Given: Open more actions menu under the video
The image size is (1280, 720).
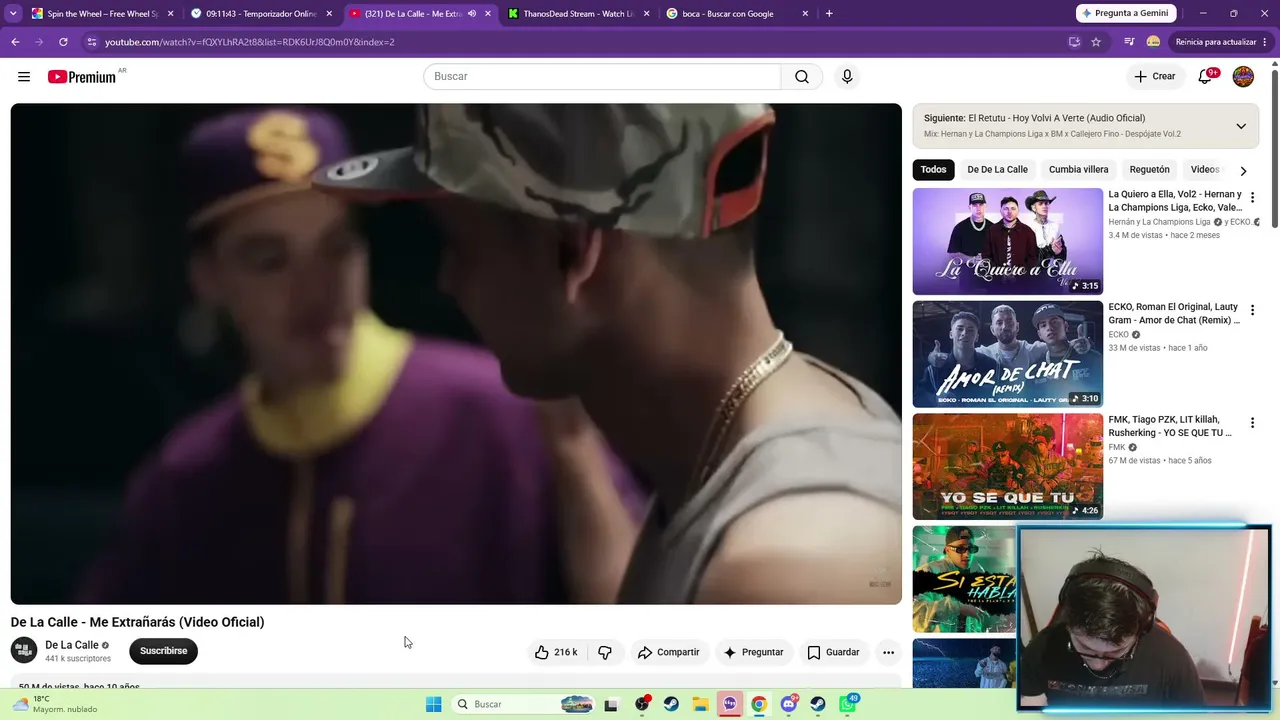Looking at the screenshot, I should [888, 652].
